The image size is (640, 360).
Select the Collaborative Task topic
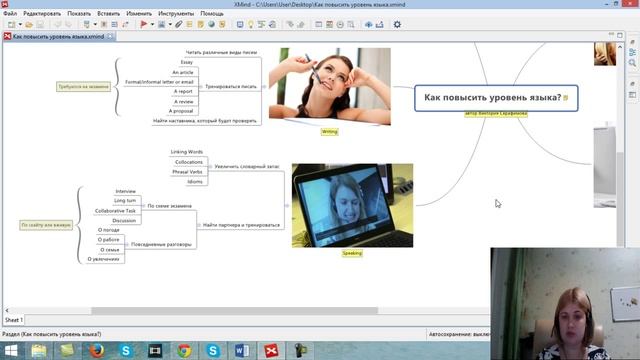coord(115,211)
